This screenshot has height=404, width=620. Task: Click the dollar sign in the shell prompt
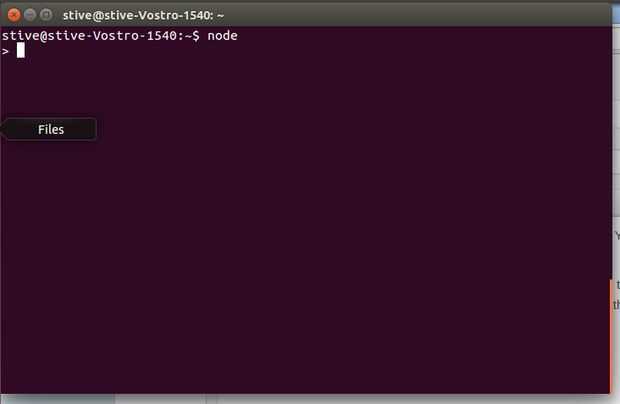click(196, 36)
